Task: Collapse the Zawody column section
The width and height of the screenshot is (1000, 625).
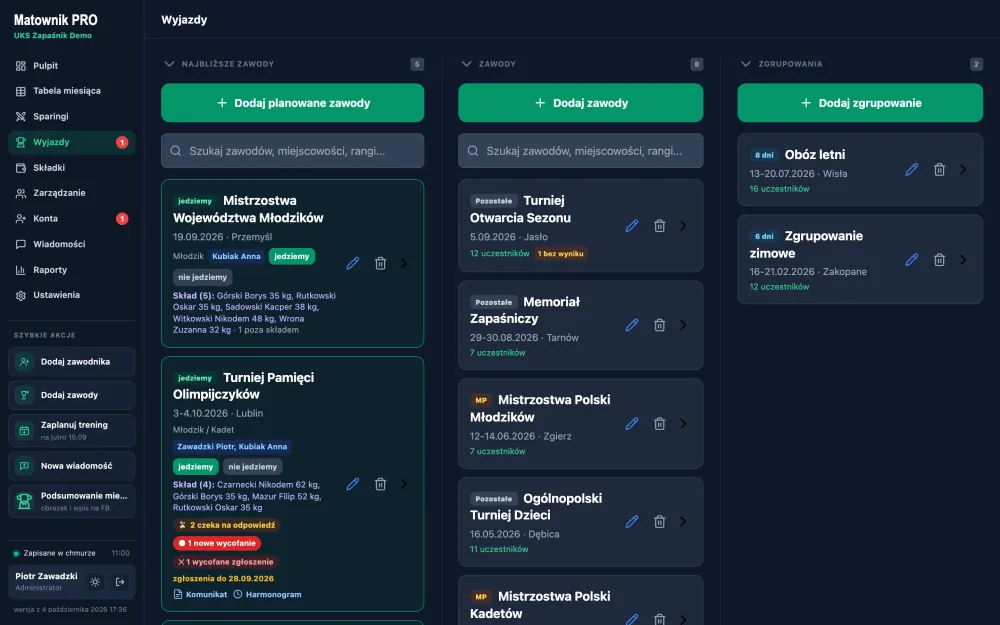Action: tap(466, 64)
